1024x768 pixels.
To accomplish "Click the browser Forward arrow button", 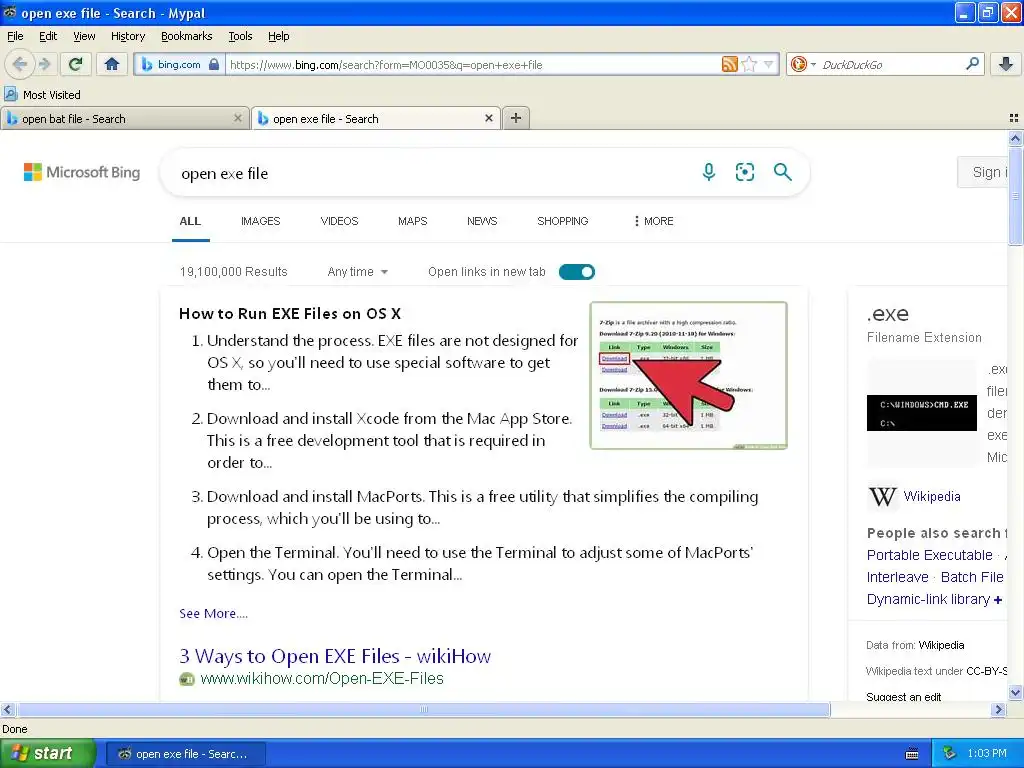I will [44, 64].
